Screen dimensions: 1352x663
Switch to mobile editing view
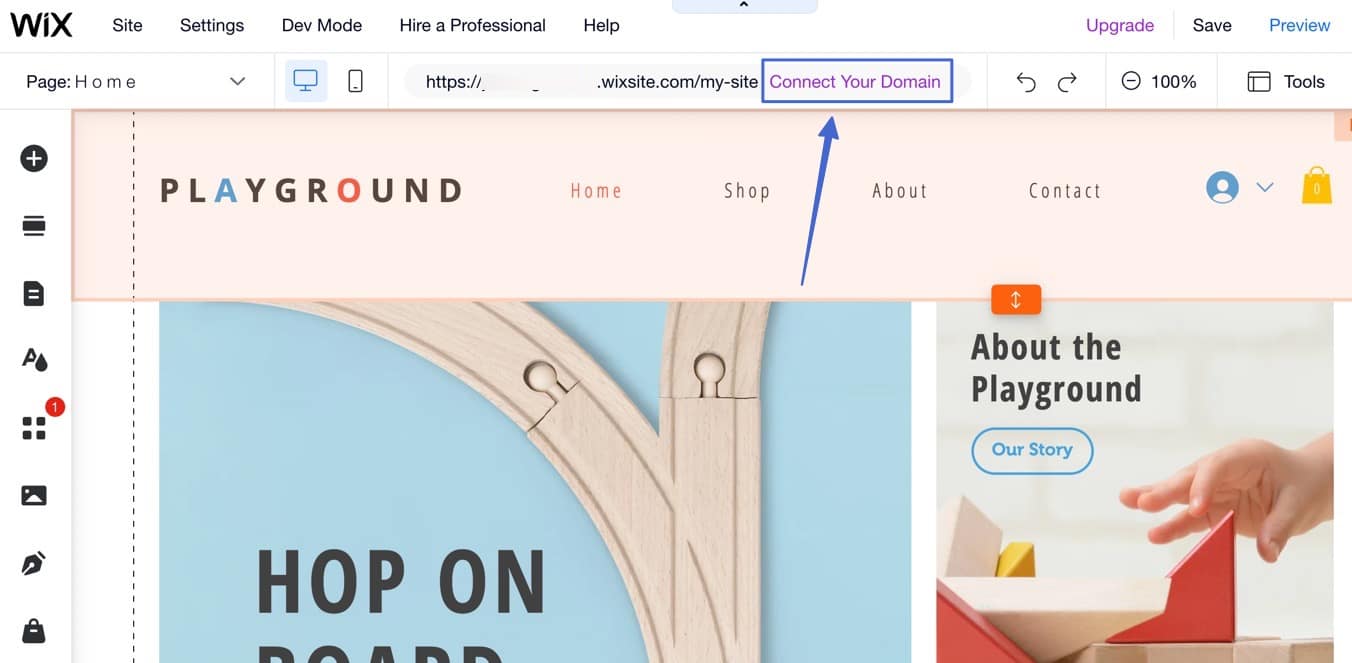pos(355,80)
